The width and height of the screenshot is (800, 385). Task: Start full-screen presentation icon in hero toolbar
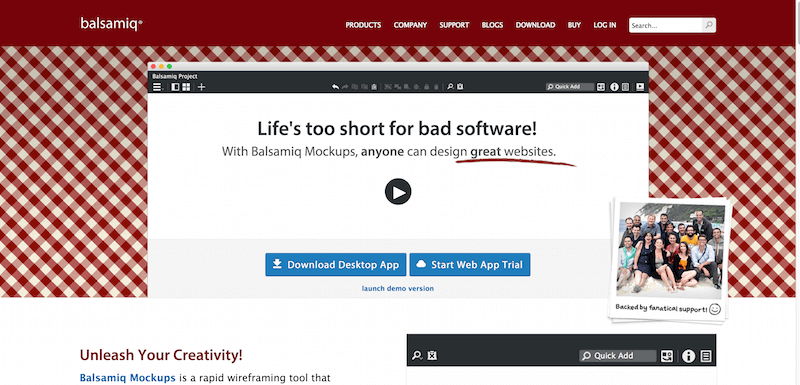pyautogui.click(x=640, y=87)
